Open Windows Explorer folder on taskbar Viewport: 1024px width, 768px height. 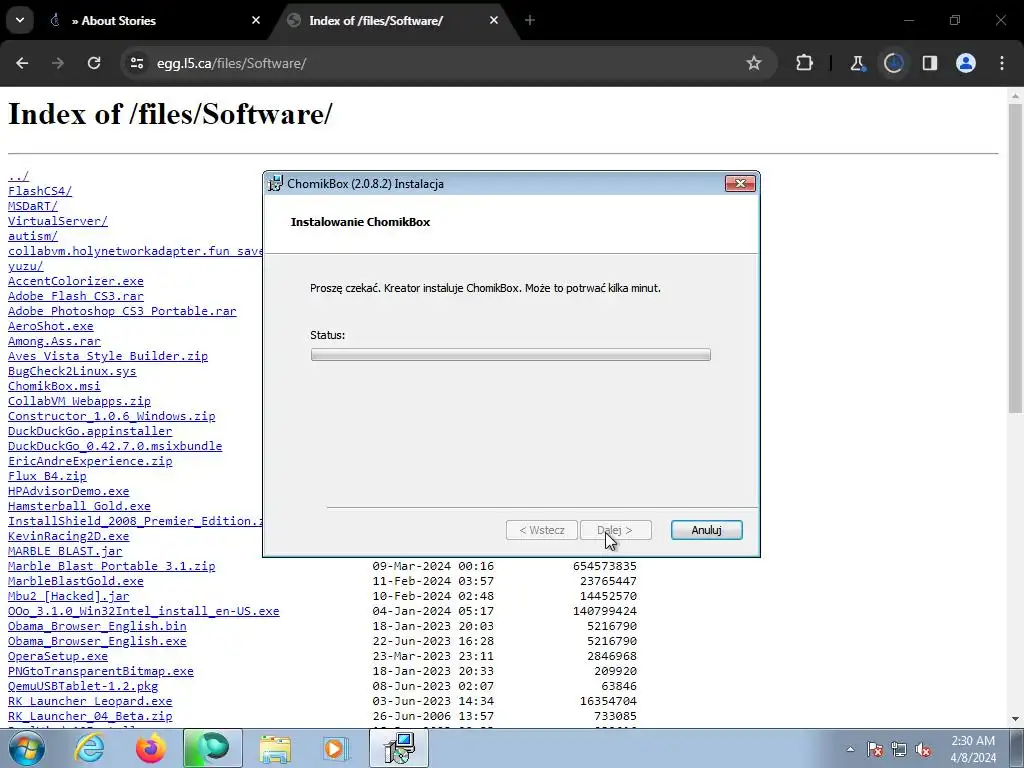tap(275, 748)
